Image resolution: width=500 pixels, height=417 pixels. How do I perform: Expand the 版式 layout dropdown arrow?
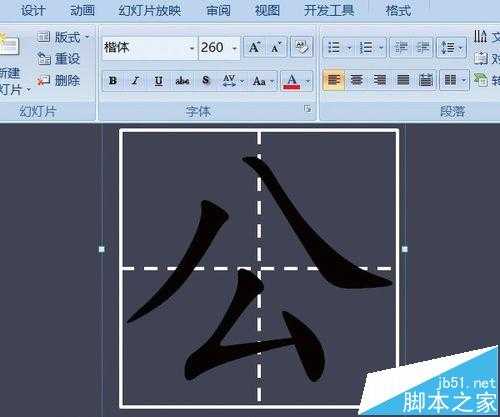pos(87,37)
